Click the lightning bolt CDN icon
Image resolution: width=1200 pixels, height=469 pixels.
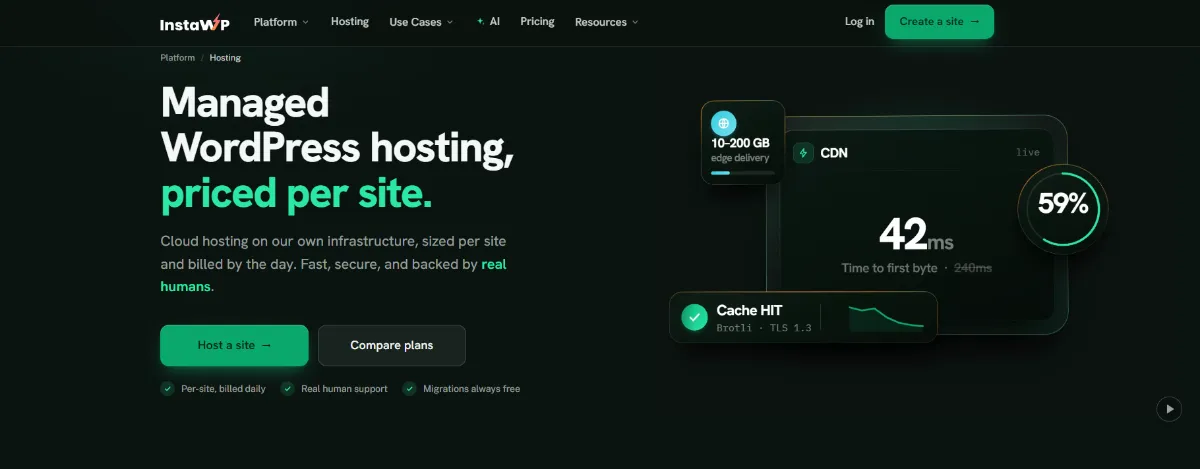point(803,153)
